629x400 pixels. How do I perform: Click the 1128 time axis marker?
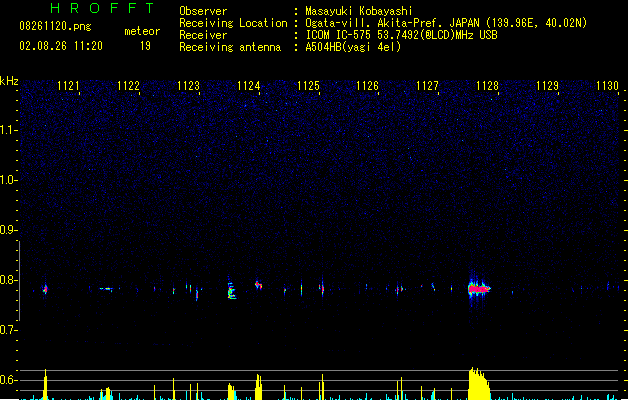(x=487, y=86)
